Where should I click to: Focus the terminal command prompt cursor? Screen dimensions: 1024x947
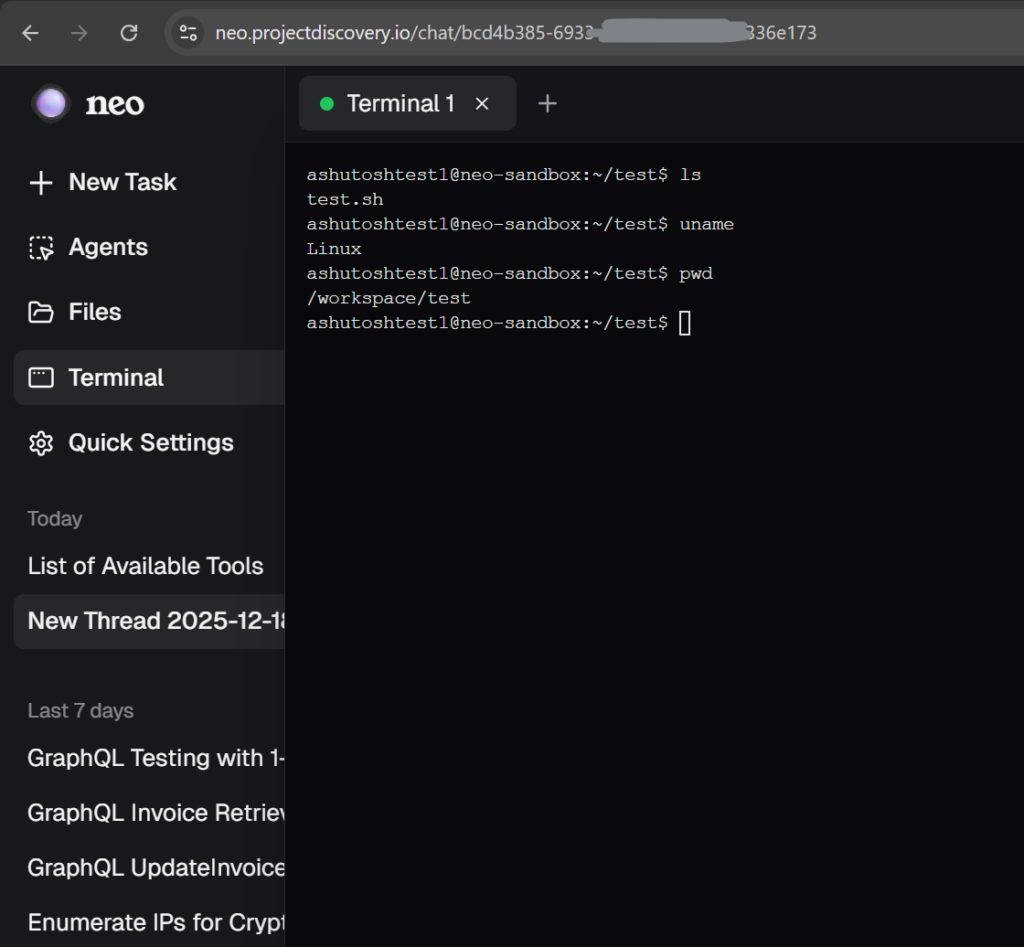tap(685, 323)
